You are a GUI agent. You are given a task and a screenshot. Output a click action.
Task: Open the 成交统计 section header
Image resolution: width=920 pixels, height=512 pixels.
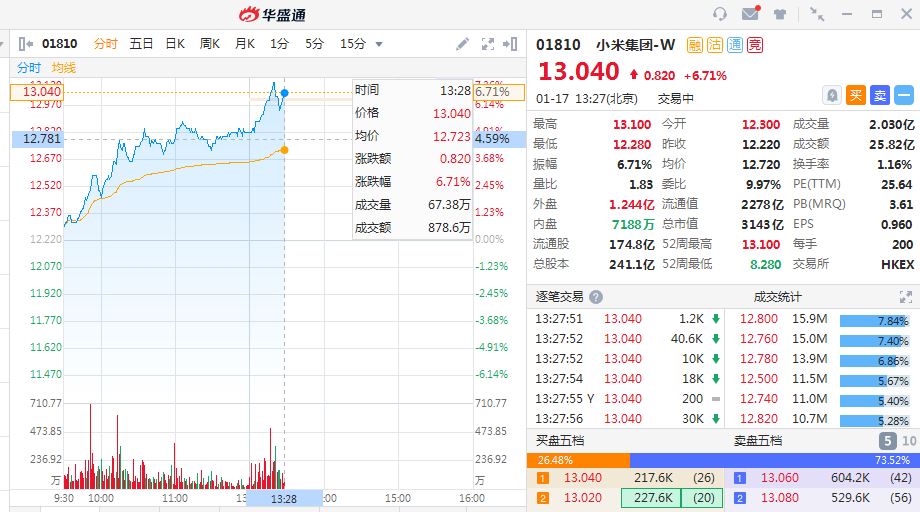coord(777,297)
